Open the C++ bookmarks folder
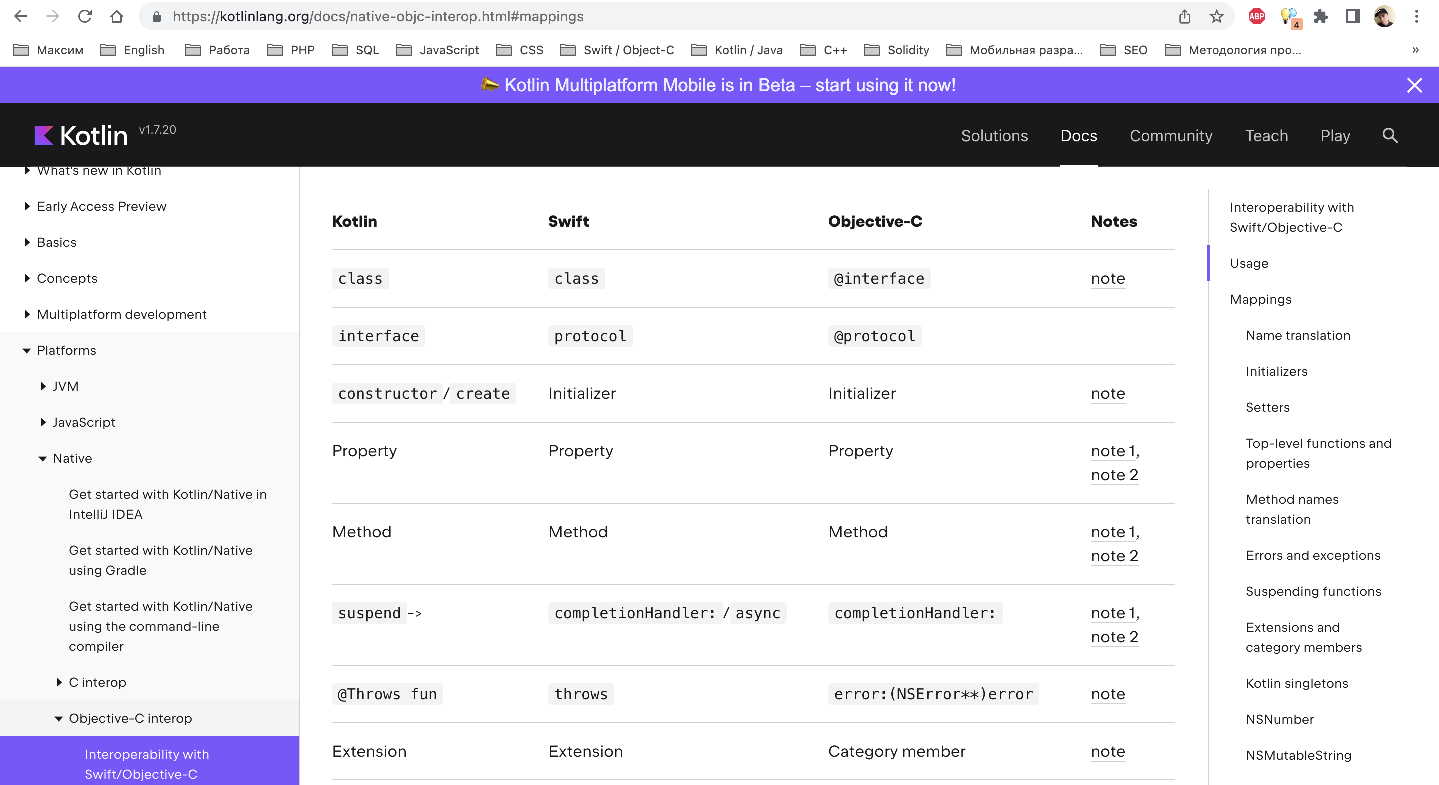 823,50
